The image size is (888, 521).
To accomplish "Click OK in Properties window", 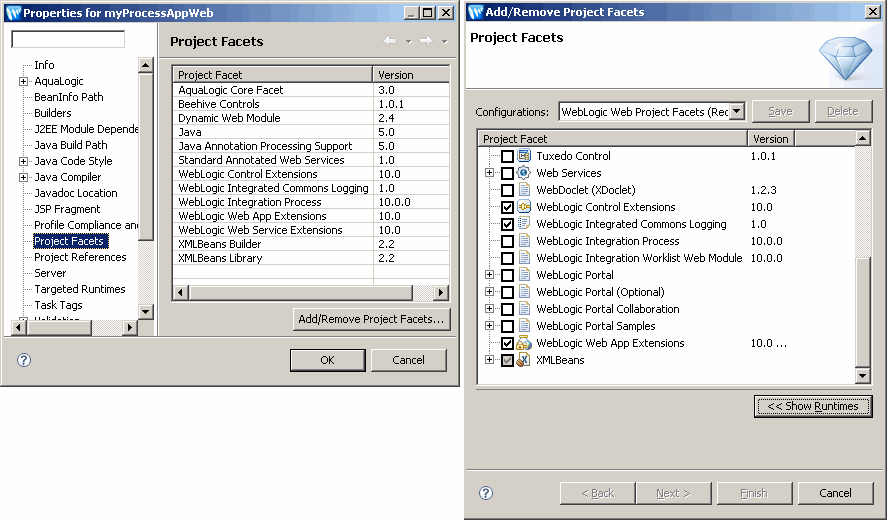I will click(x=327, y=360).
